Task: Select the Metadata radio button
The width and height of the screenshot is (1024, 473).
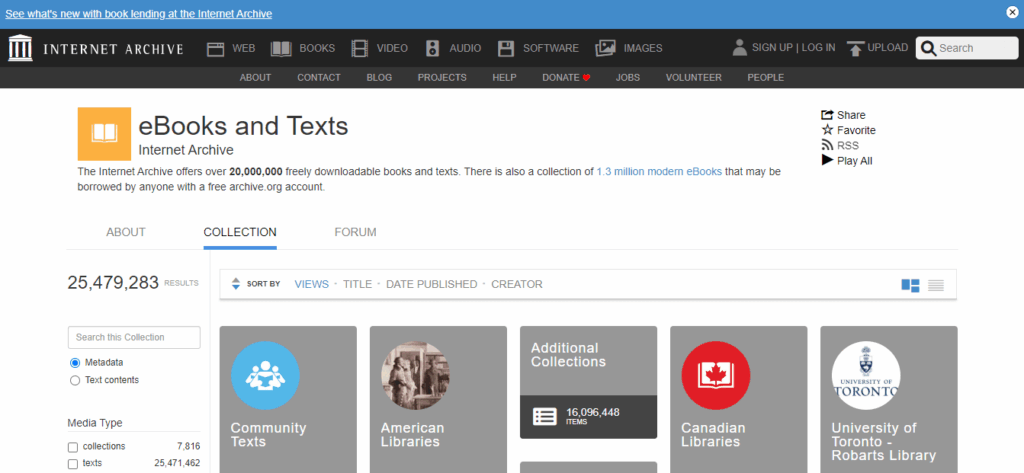Action: point(75,362)
